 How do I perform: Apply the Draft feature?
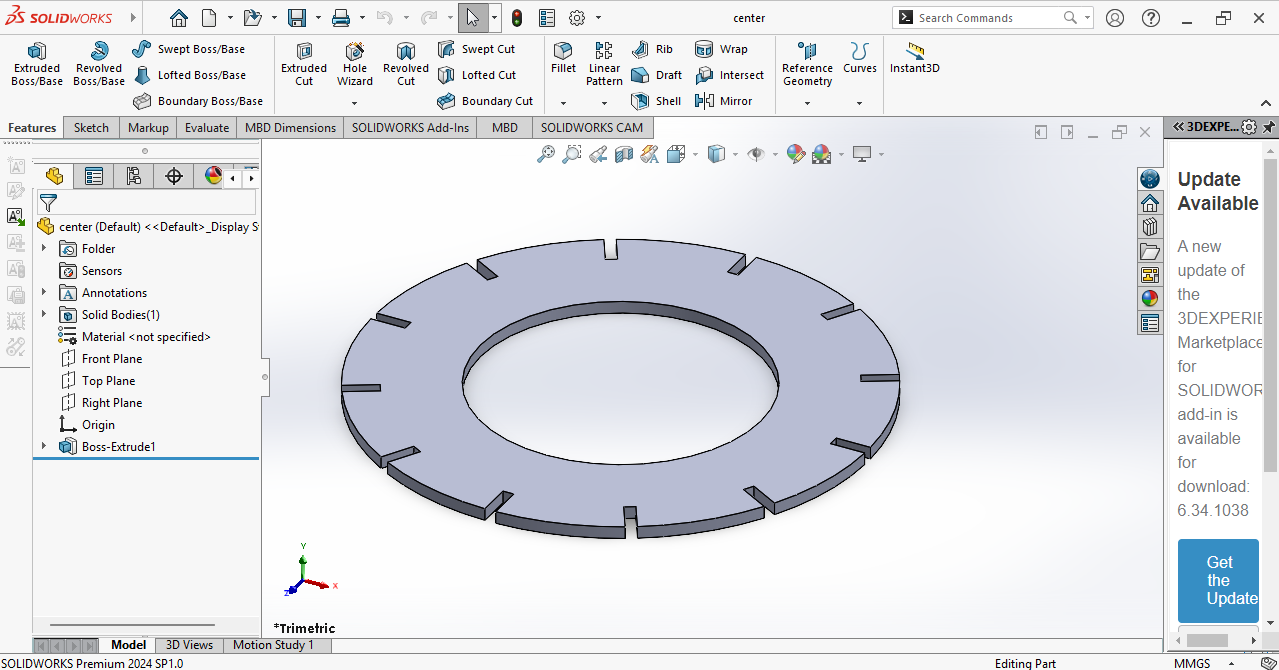tap(657, 75)
